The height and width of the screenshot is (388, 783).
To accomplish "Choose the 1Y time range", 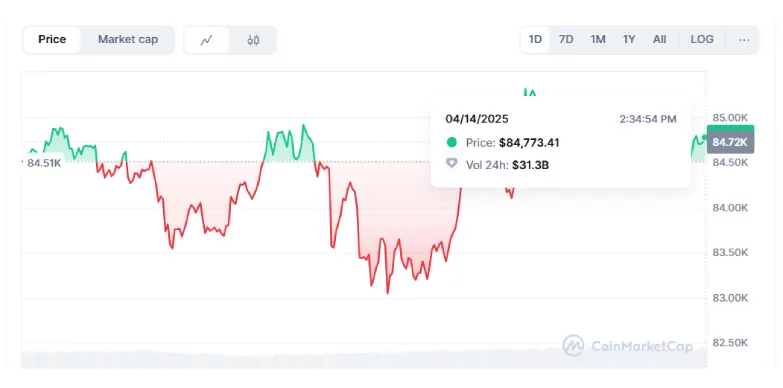I will [x=629, y=39].
